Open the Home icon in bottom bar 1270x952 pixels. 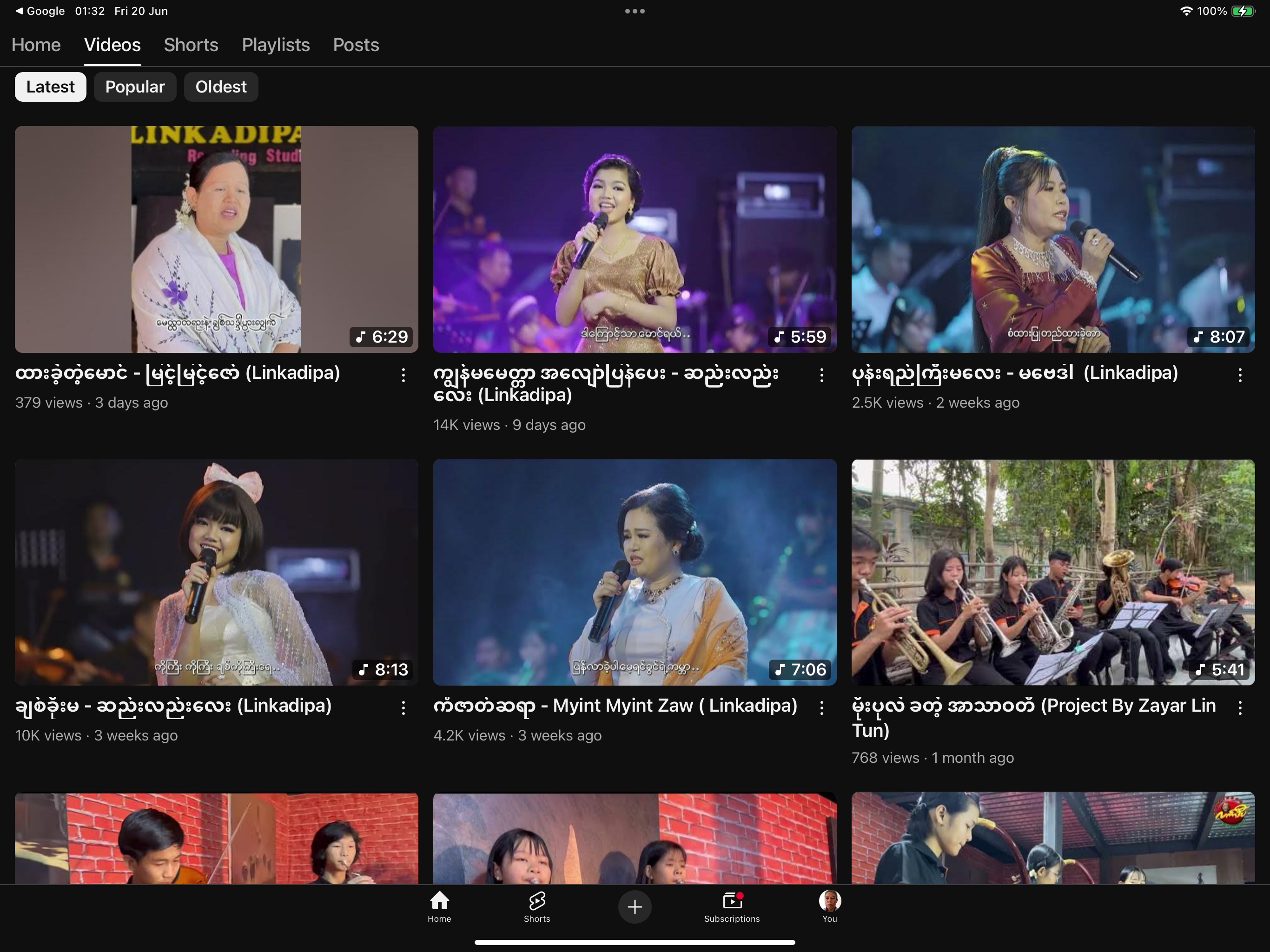point(439,906)
